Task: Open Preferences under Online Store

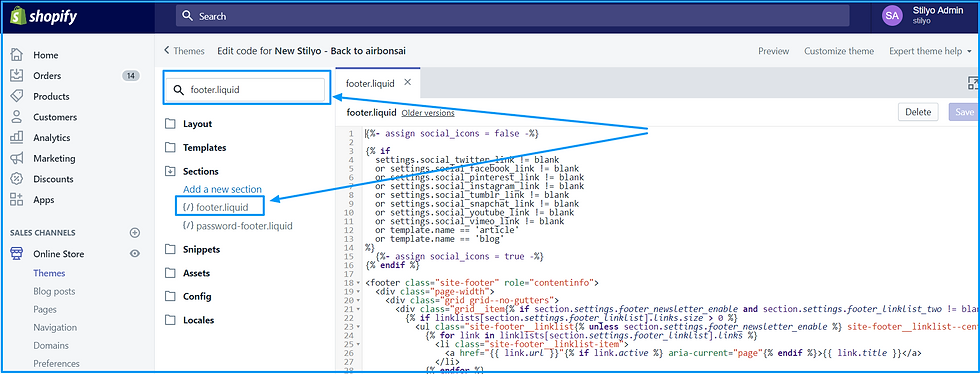Action: click(x=56, y=363)
